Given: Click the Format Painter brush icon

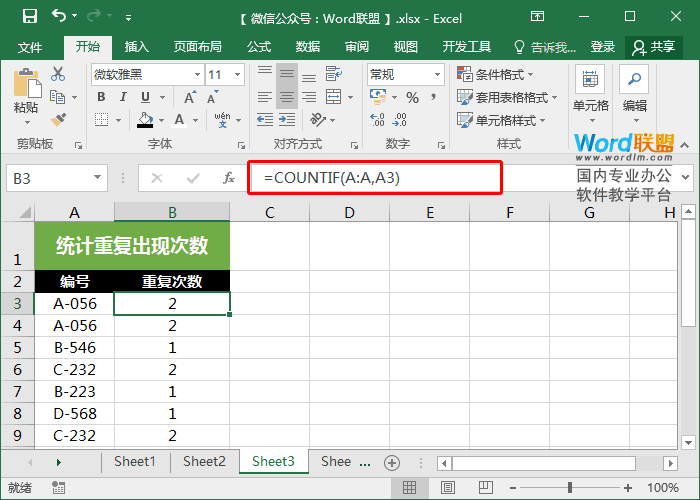Looking at the screenshot, I should (x=58, y=120).
